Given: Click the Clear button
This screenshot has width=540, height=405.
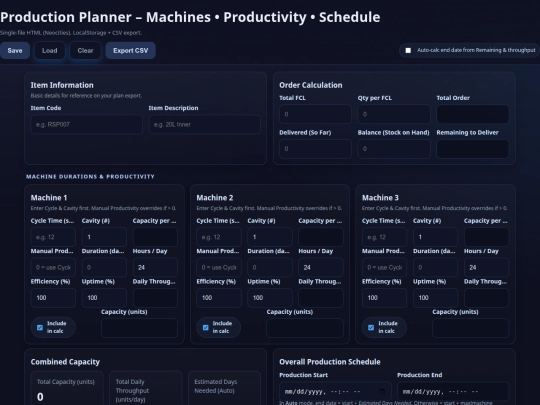Looking at the screenshot, I should tap(85, 51).
